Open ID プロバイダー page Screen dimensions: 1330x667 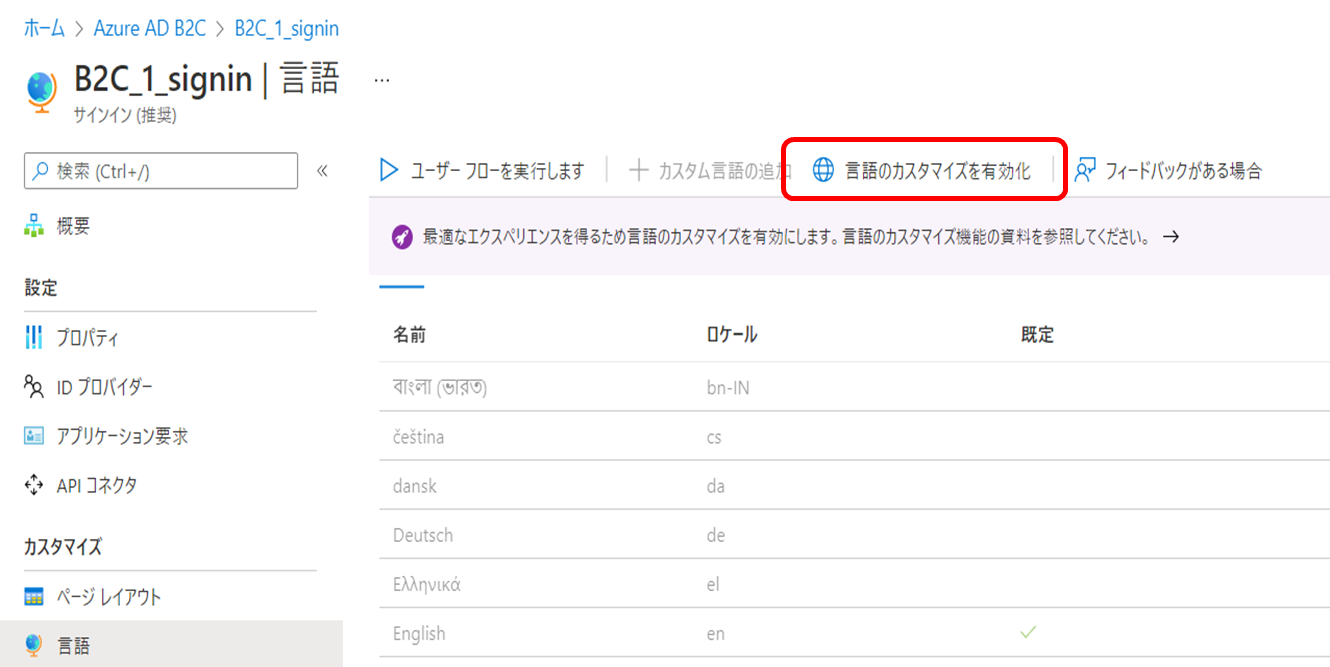coord(104,387)
